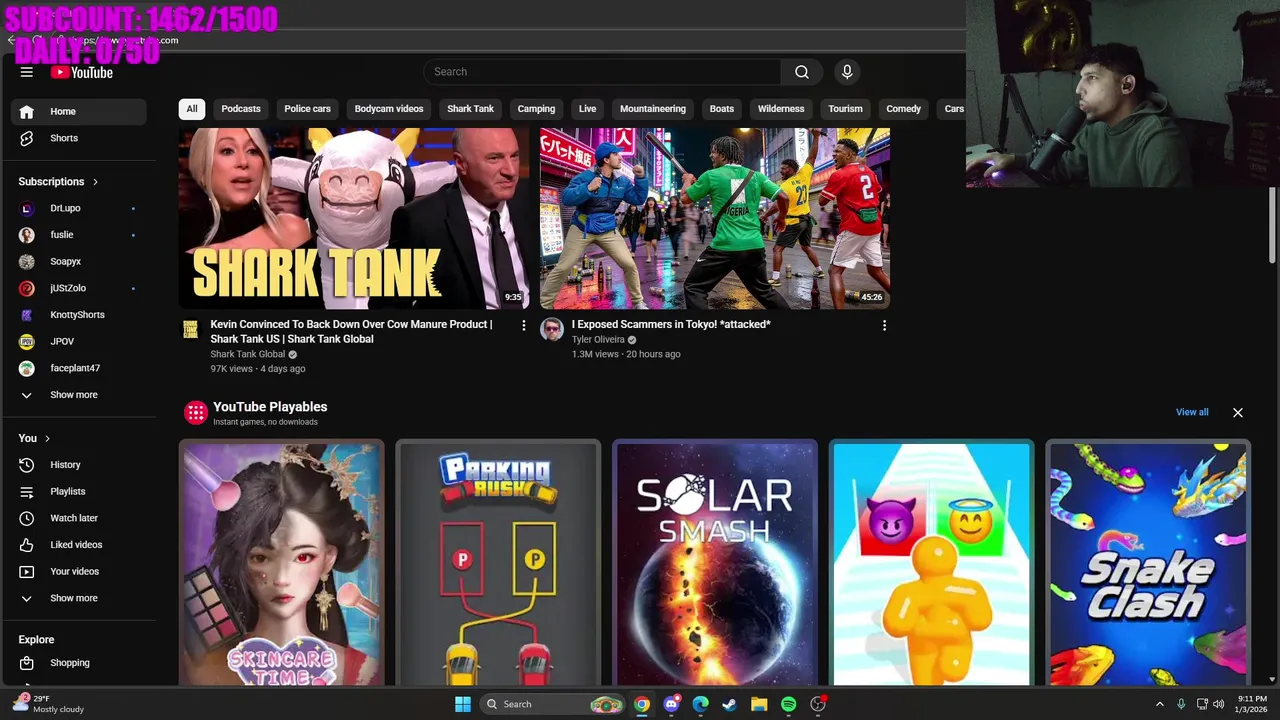Open Shorts in the sidebar

point(79,138)
